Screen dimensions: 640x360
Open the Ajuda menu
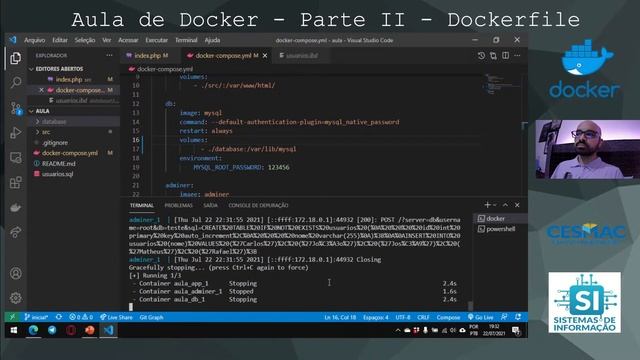click(212, 40)
